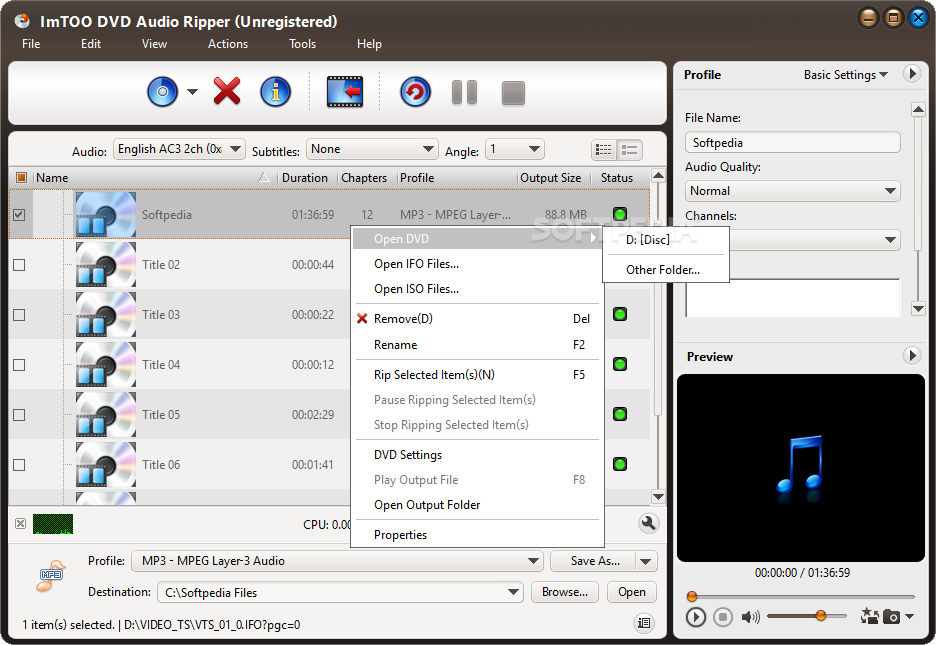
Task: Click the Title 04 disc thumbnail
Action: point(106,364)
